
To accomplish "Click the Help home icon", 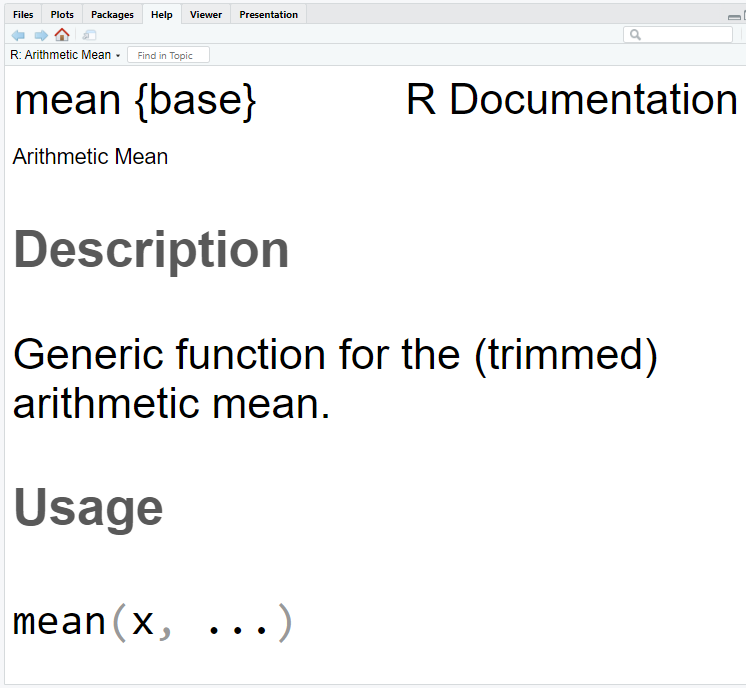I will [x=62, y=35].
